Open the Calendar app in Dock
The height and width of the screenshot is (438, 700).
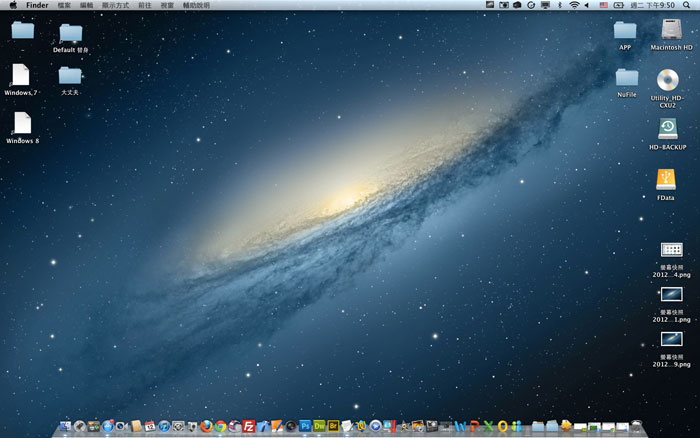click(150, 426)
